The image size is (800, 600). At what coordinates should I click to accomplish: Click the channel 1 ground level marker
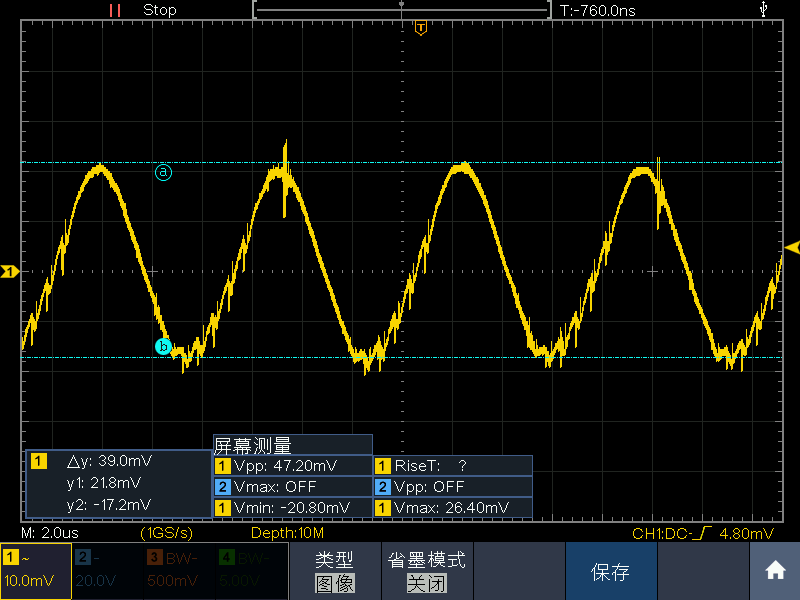(x=10, y=271)
